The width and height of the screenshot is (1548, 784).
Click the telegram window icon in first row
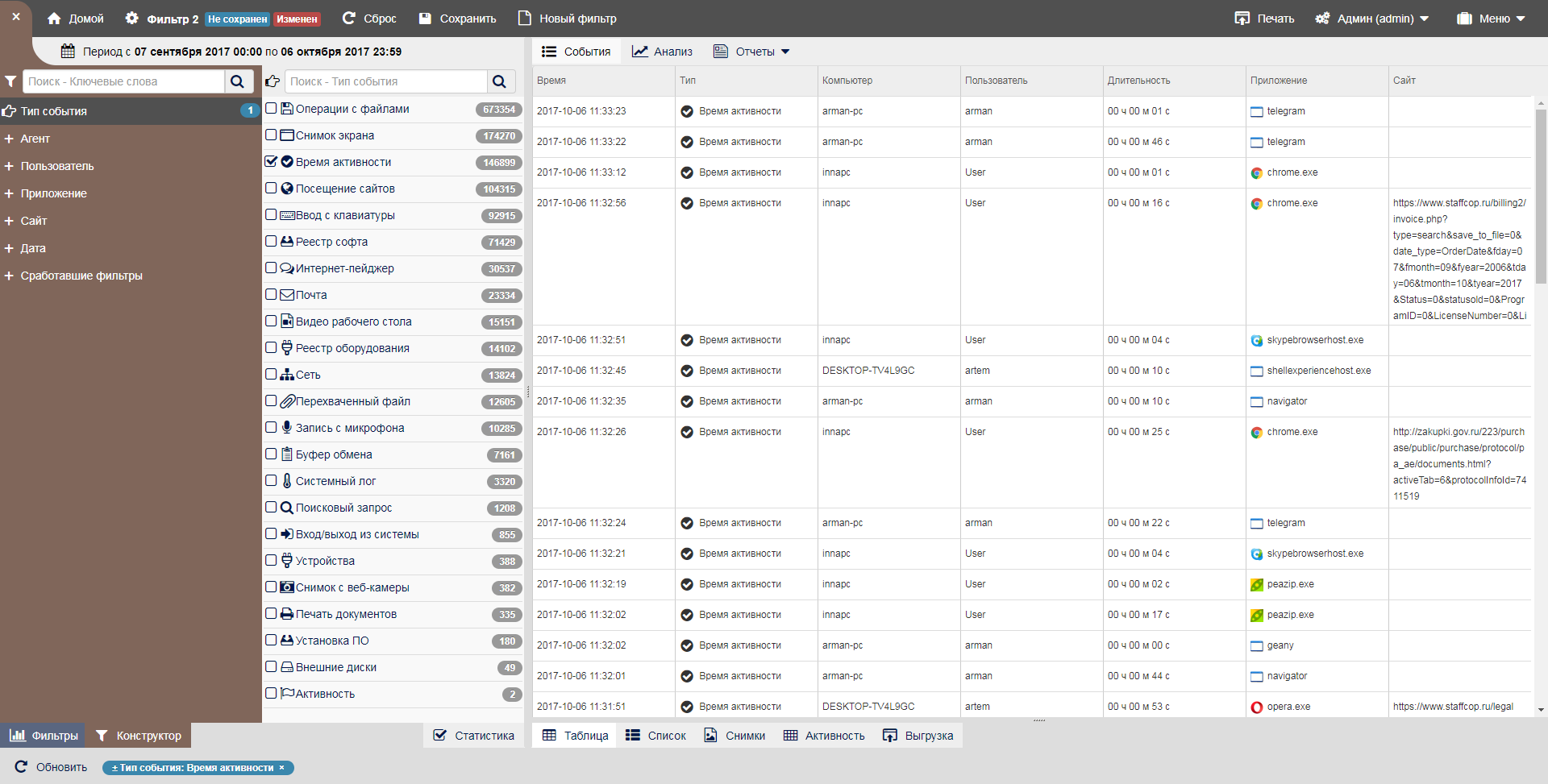(x=1256, y=112)
